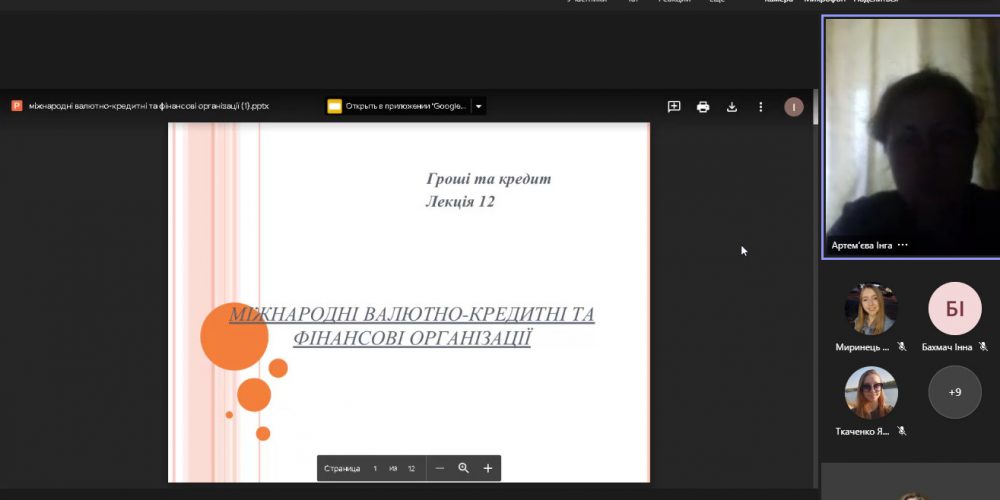Print the presentation using the printer icon
1000x500 pixels.
(703, 107)
